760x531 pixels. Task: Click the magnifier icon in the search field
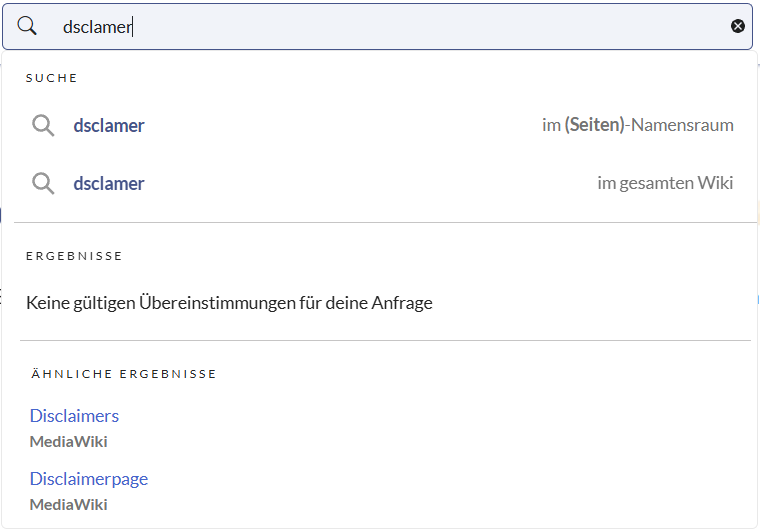click(x=27, y=26)
